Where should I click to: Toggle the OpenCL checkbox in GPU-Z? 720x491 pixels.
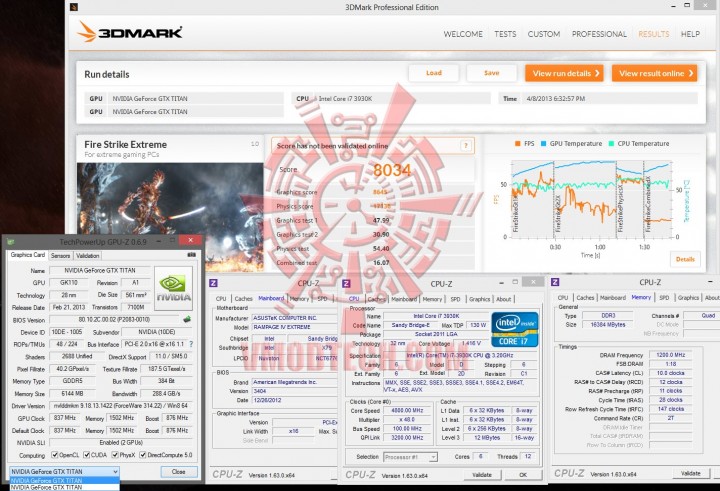[55, 455]
